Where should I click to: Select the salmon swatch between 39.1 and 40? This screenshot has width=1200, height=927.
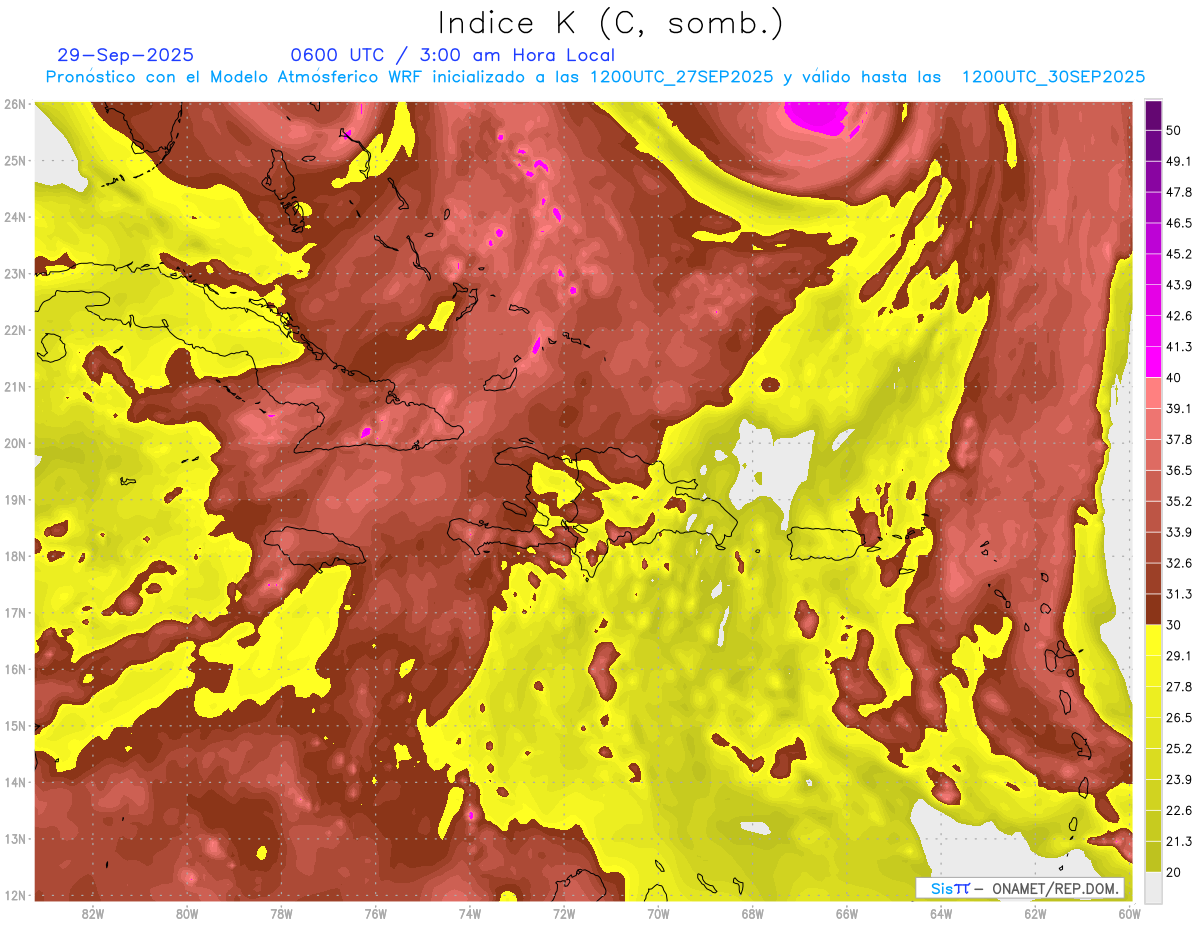coord(1153,393)
